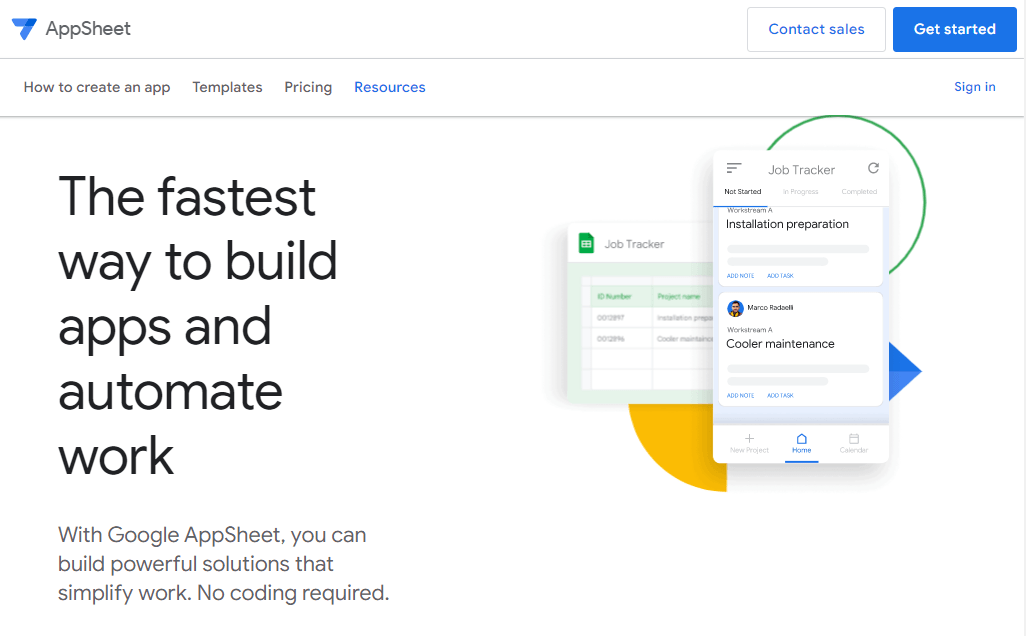Select Resources in the navigation bar

tap(389, 87)
